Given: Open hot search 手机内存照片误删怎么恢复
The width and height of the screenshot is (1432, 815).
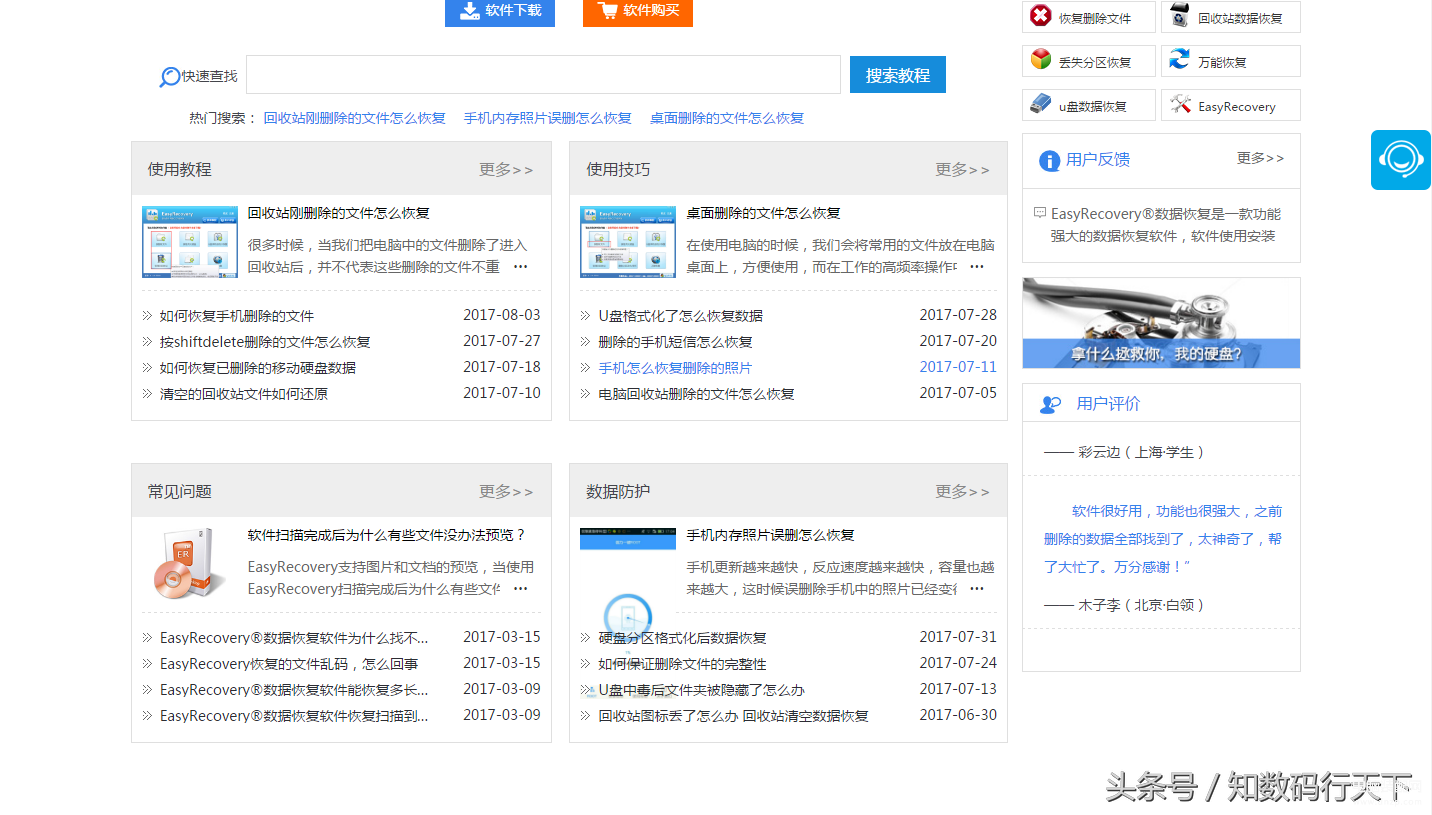Looking at the screenshot, I should pyautogui.click(x=548, y=118).
